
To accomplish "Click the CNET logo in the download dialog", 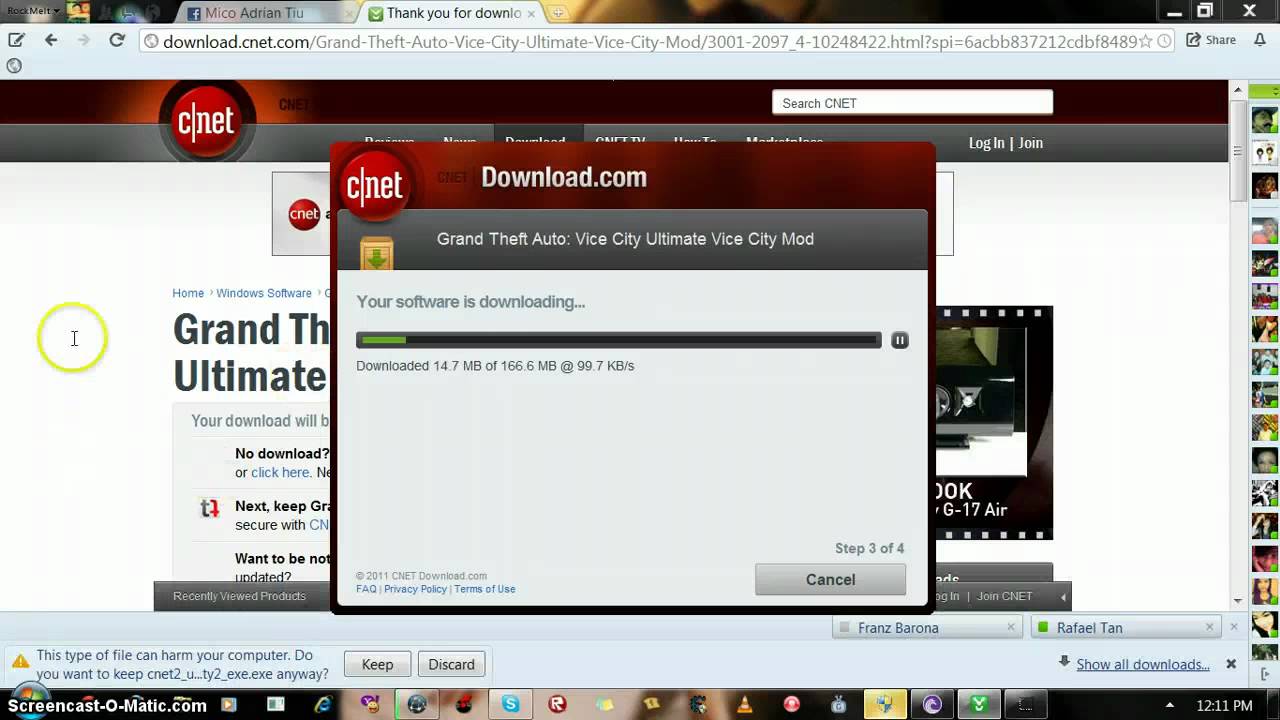I will (x=375, y=185).
